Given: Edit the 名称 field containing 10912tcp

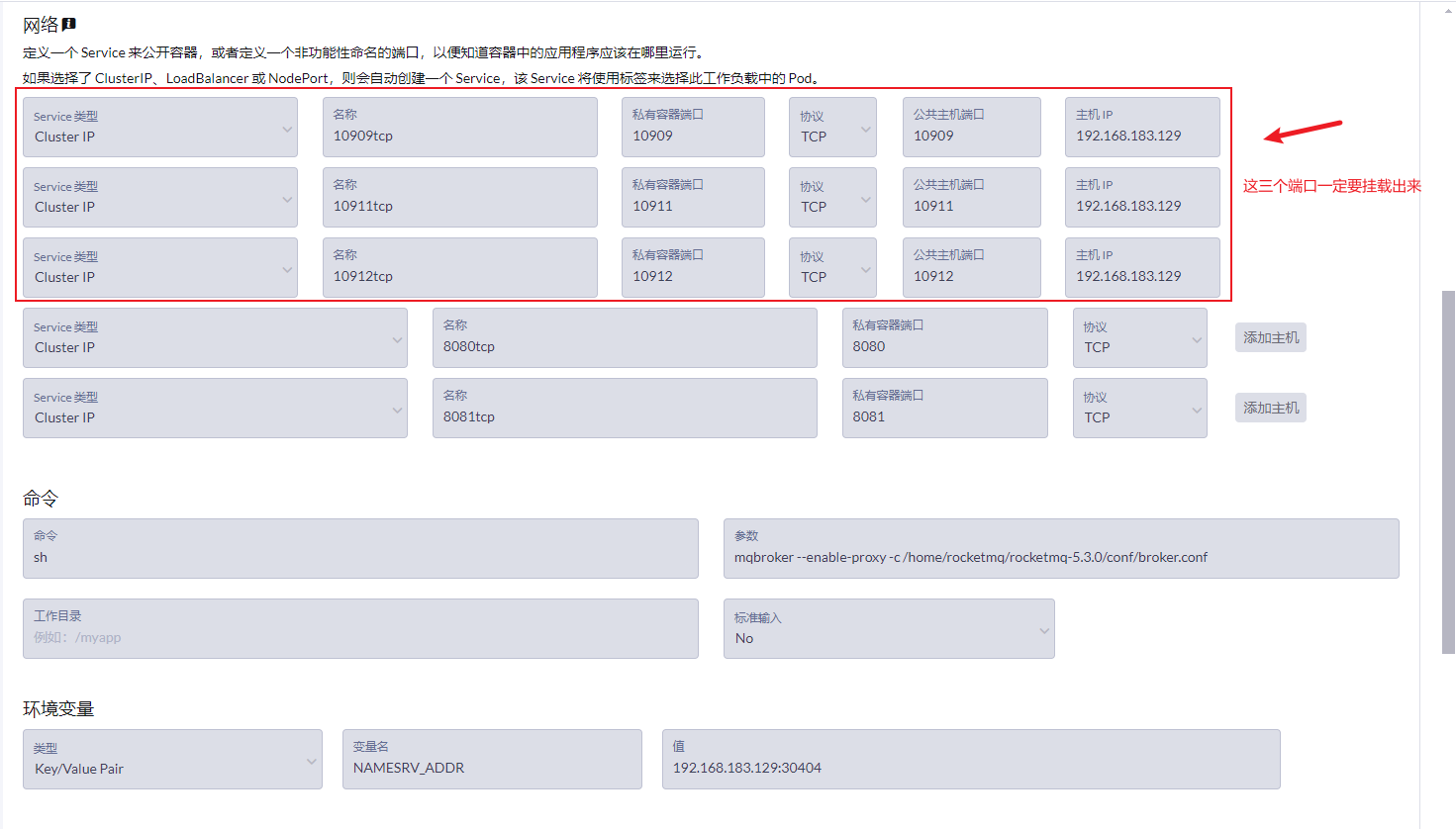Looking at the screenshot, I should tap(460, 267).
